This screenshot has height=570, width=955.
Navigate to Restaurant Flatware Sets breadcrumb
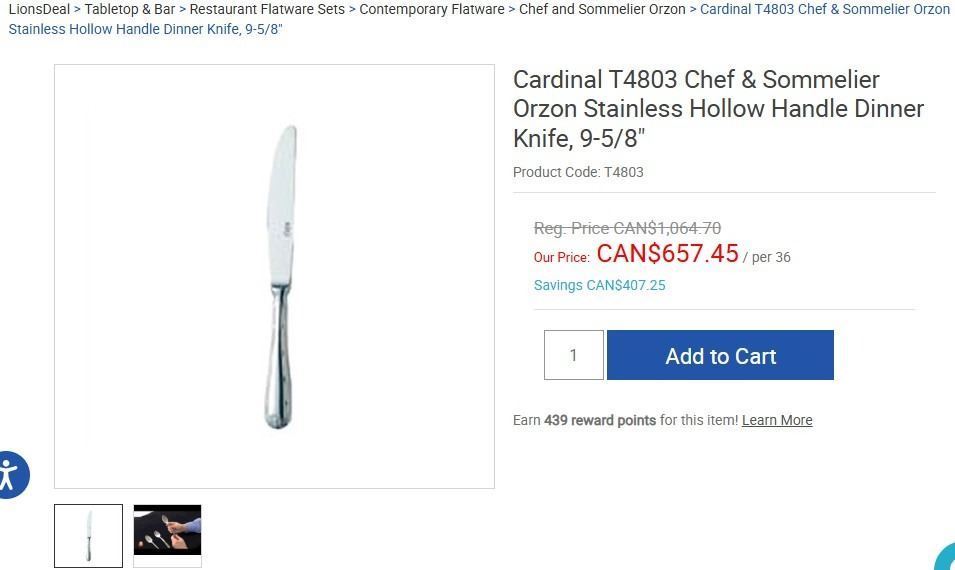(267, 9)
